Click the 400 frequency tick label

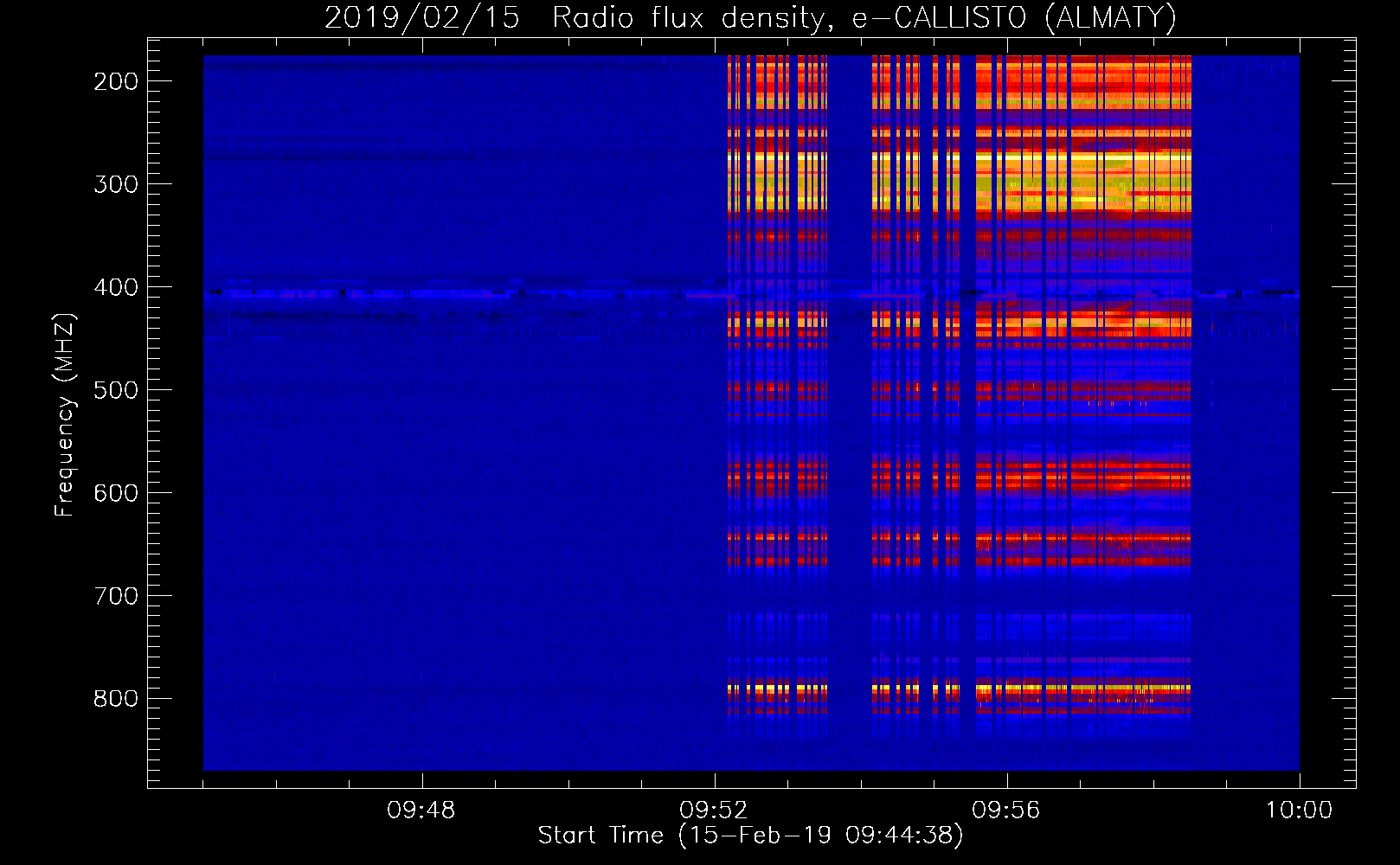coord(116,287)
